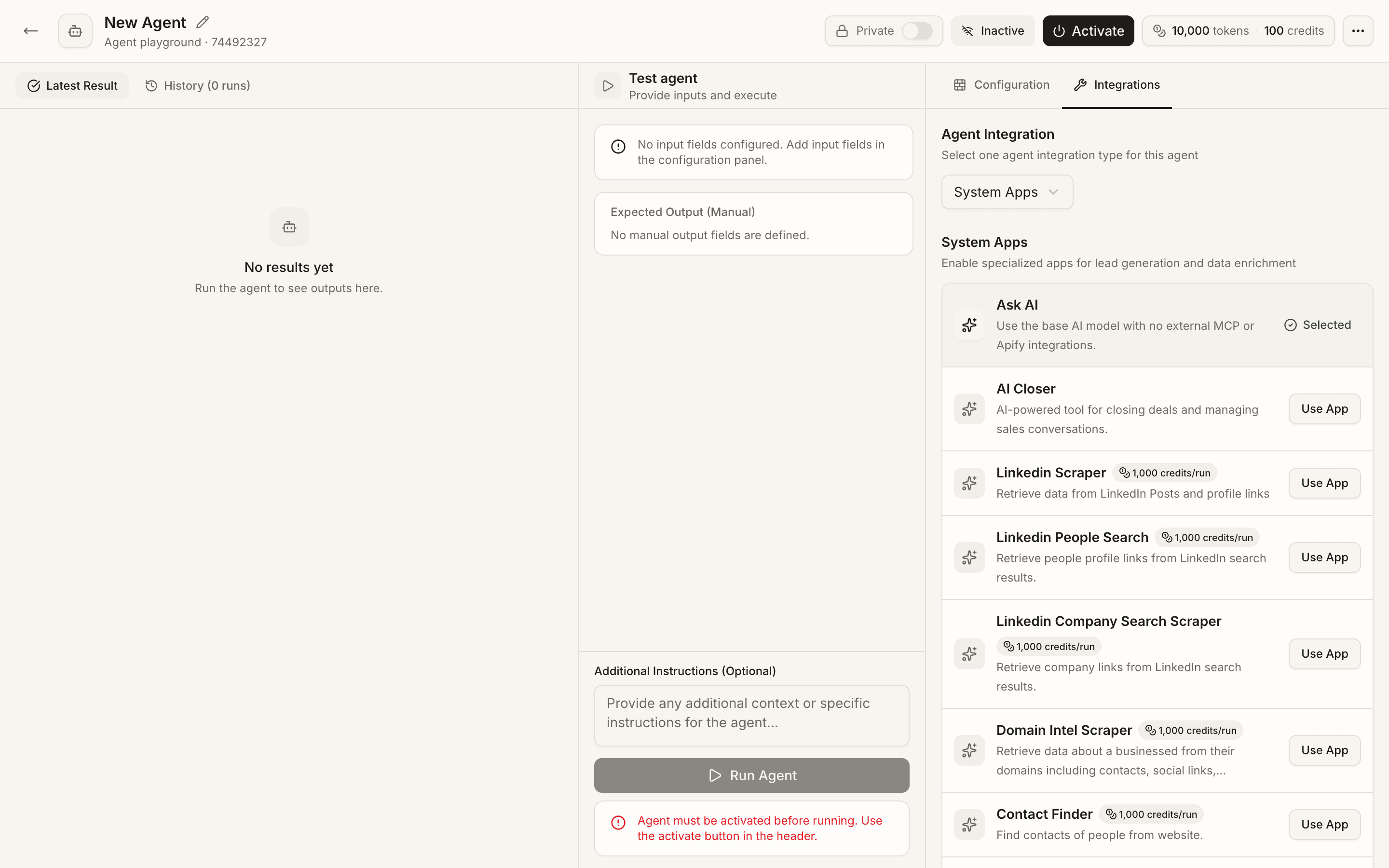Click the credits badge under Linkedin Company Search Scraper
This screenshot has width=1389, height=868.
[x=1049, y=646]
